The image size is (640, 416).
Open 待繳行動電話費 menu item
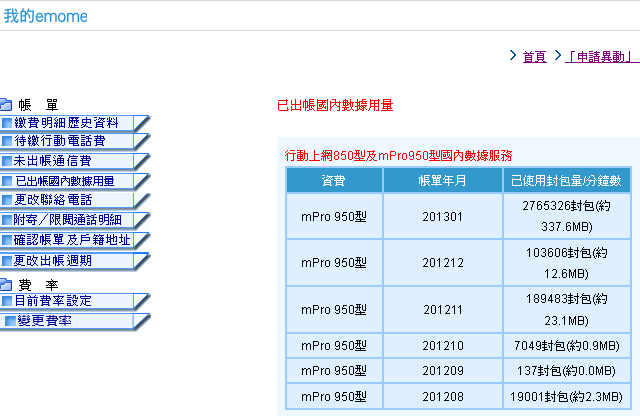(75, 141)
